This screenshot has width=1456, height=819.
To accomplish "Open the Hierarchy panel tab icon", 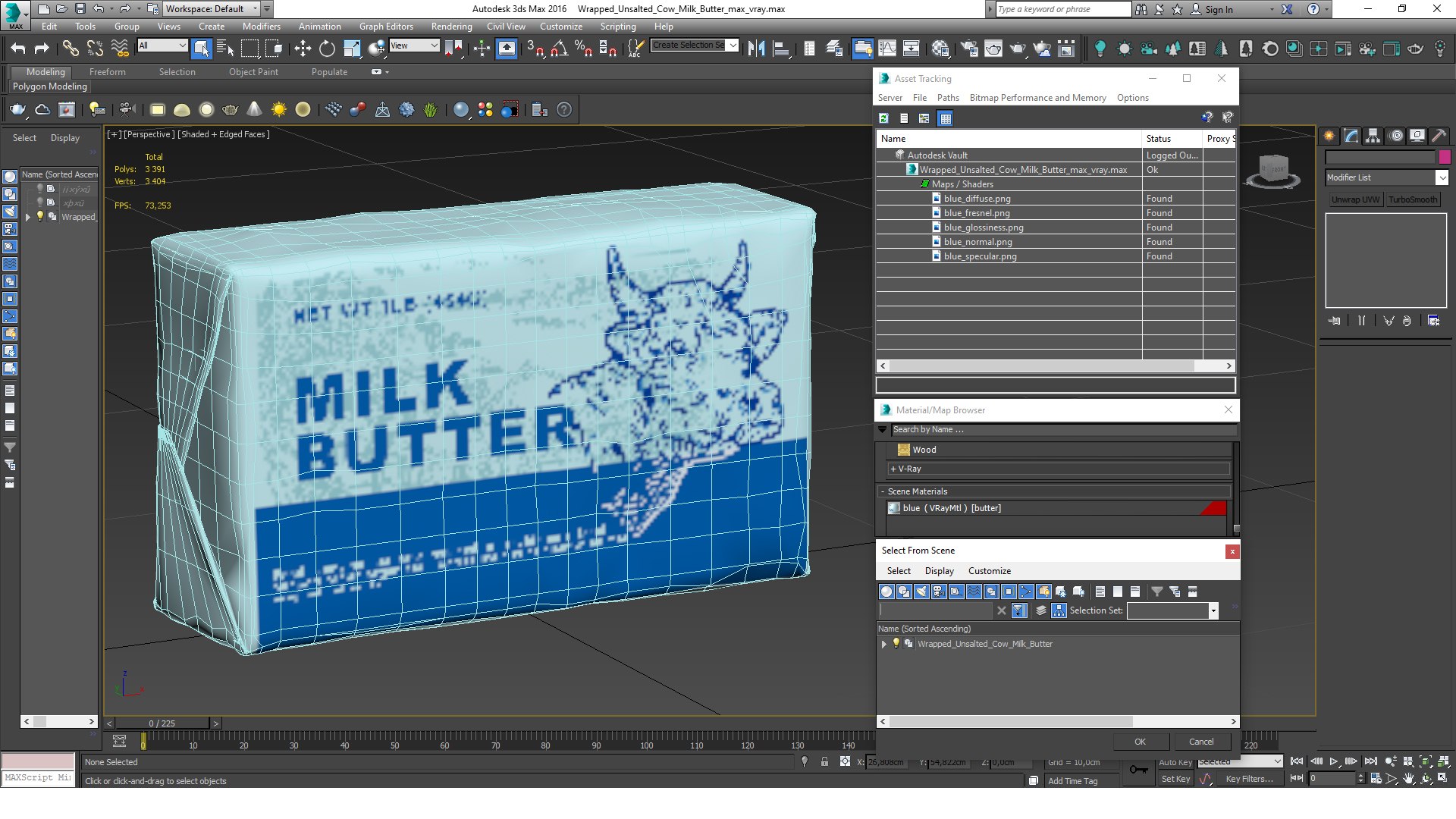I will [x=1373, y=136].
